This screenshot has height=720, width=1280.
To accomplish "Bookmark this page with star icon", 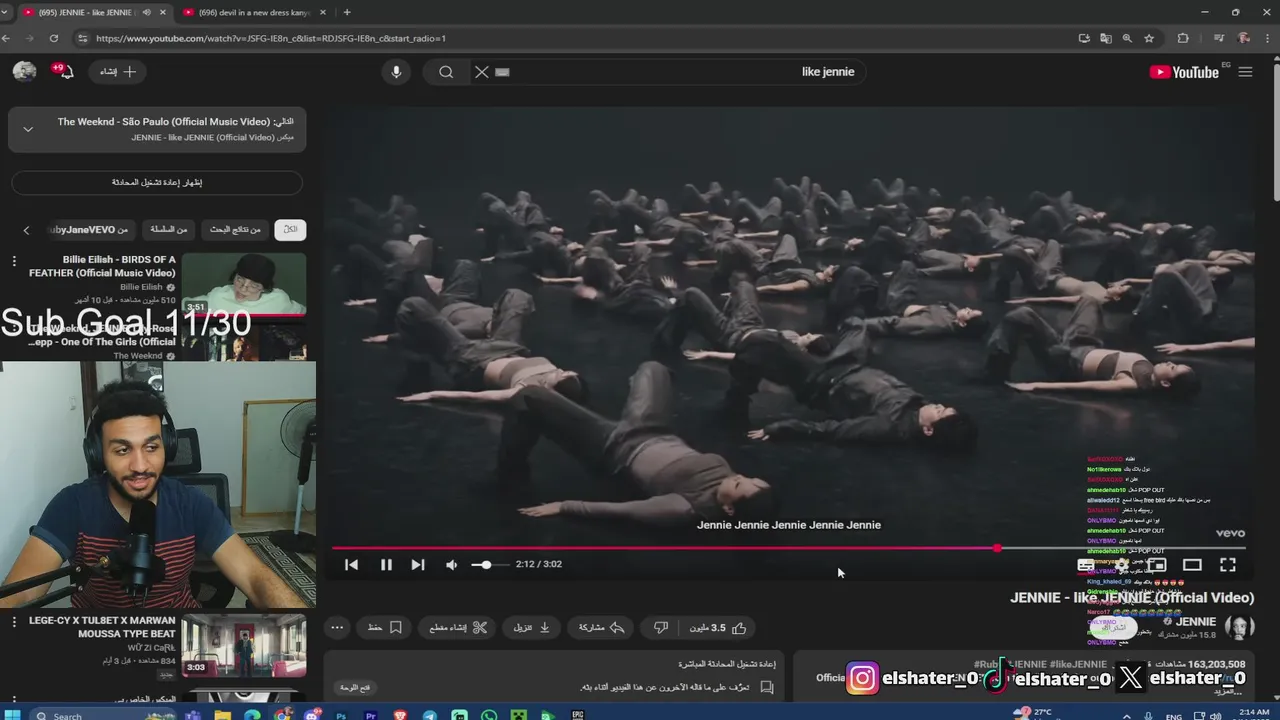I will coord(1149,38).
